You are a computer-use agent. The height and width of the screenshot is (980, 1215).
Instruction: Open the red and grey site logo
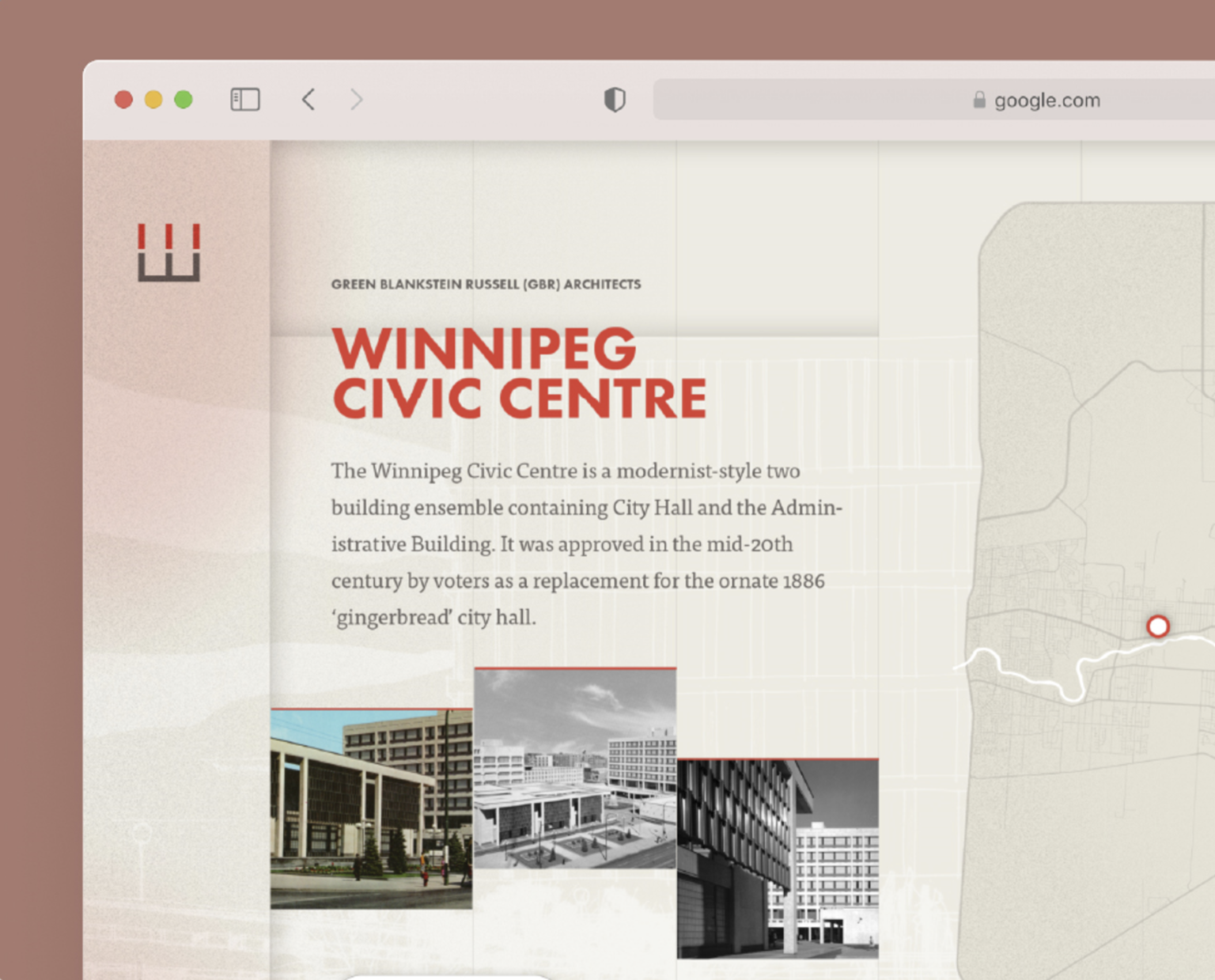click(x=169, y=252)
